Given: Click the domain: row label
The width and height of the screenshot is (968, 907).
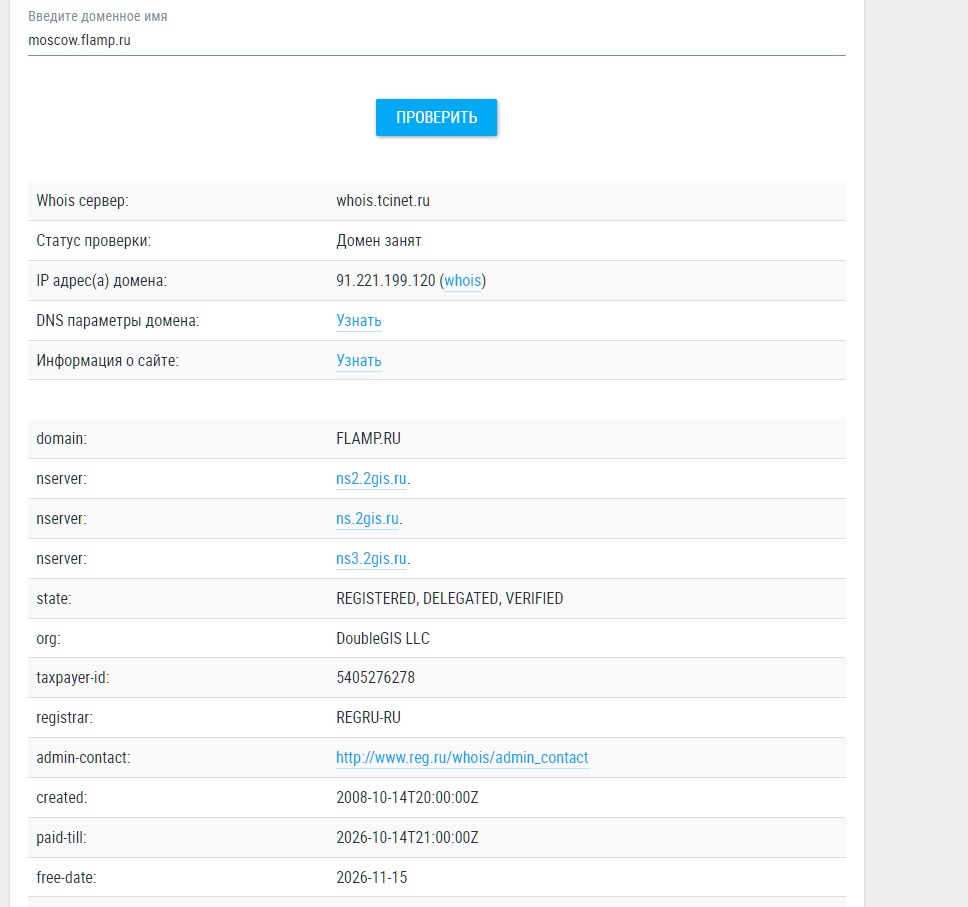Looking at the screenshot, I should click(x=61, y=438).
